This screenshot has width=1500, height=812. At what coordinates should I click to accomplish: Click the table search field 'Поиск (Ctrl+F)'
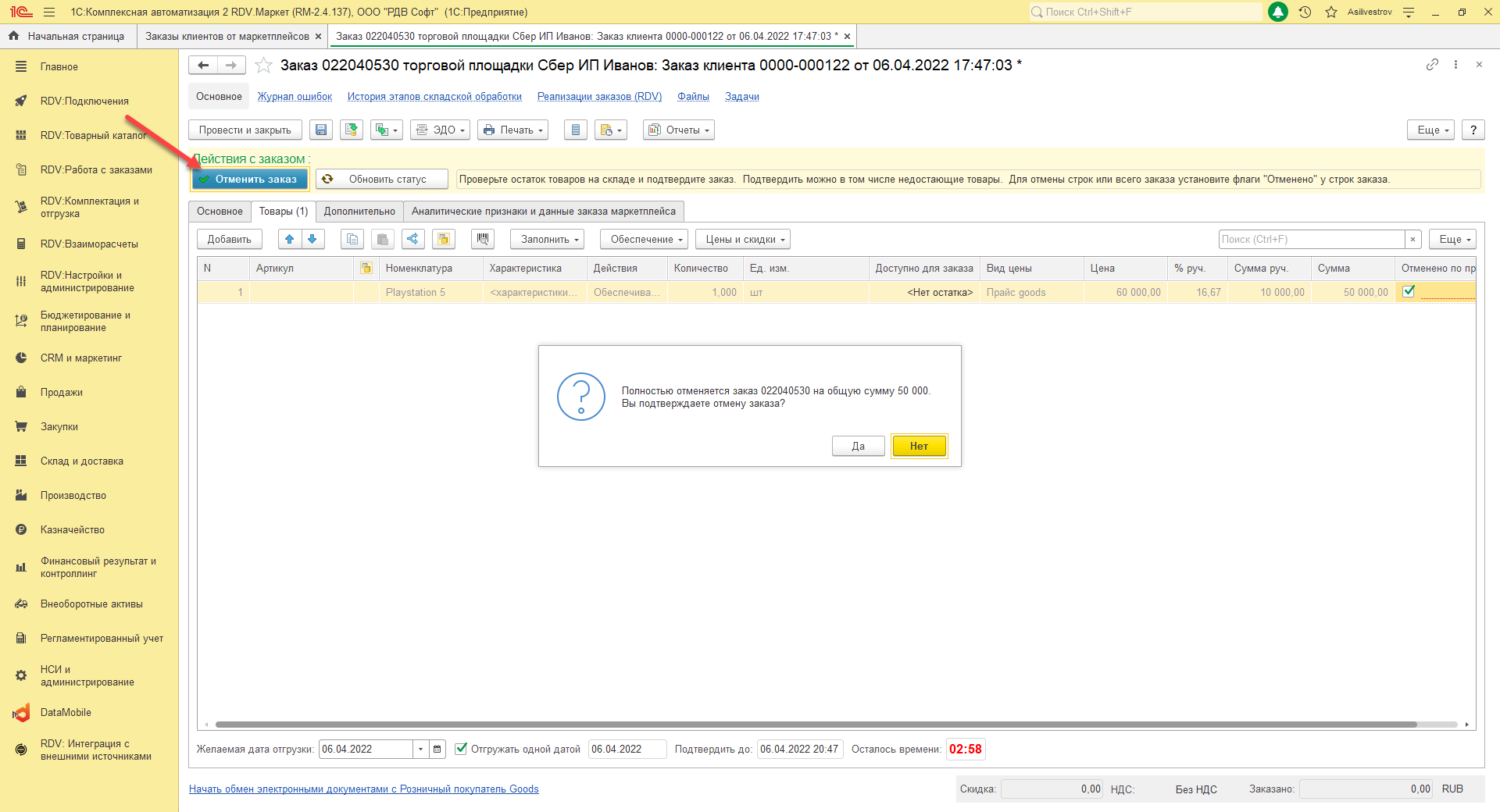pyautogui.click(x=1312, y=240)
